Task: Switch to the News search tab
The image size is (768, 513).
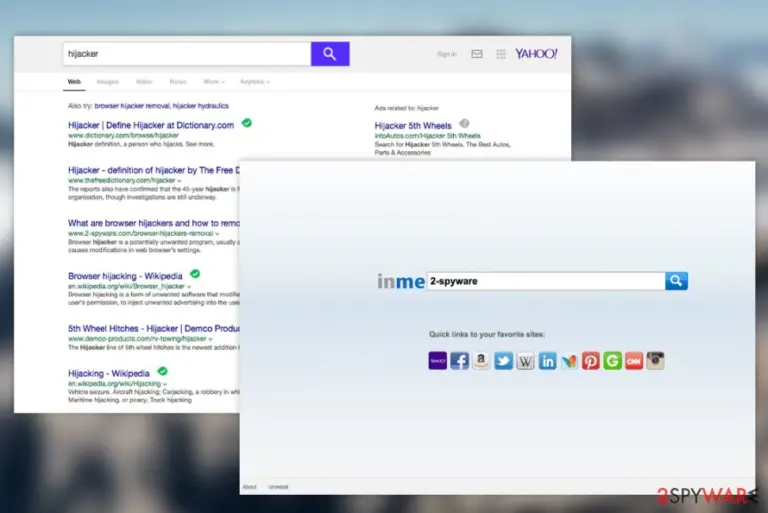Action: pyautogui.click(x=178, y=82)
